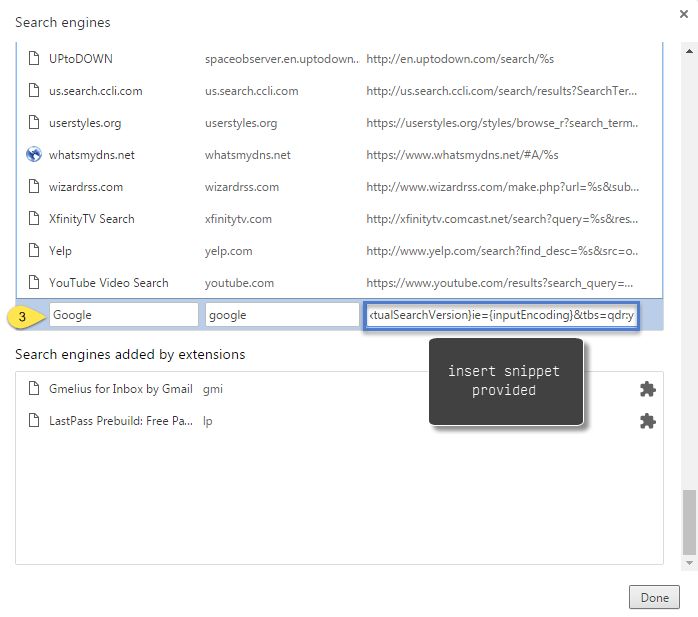
Task: Focus the google keyword input field
Action: [x=282, y=315]
